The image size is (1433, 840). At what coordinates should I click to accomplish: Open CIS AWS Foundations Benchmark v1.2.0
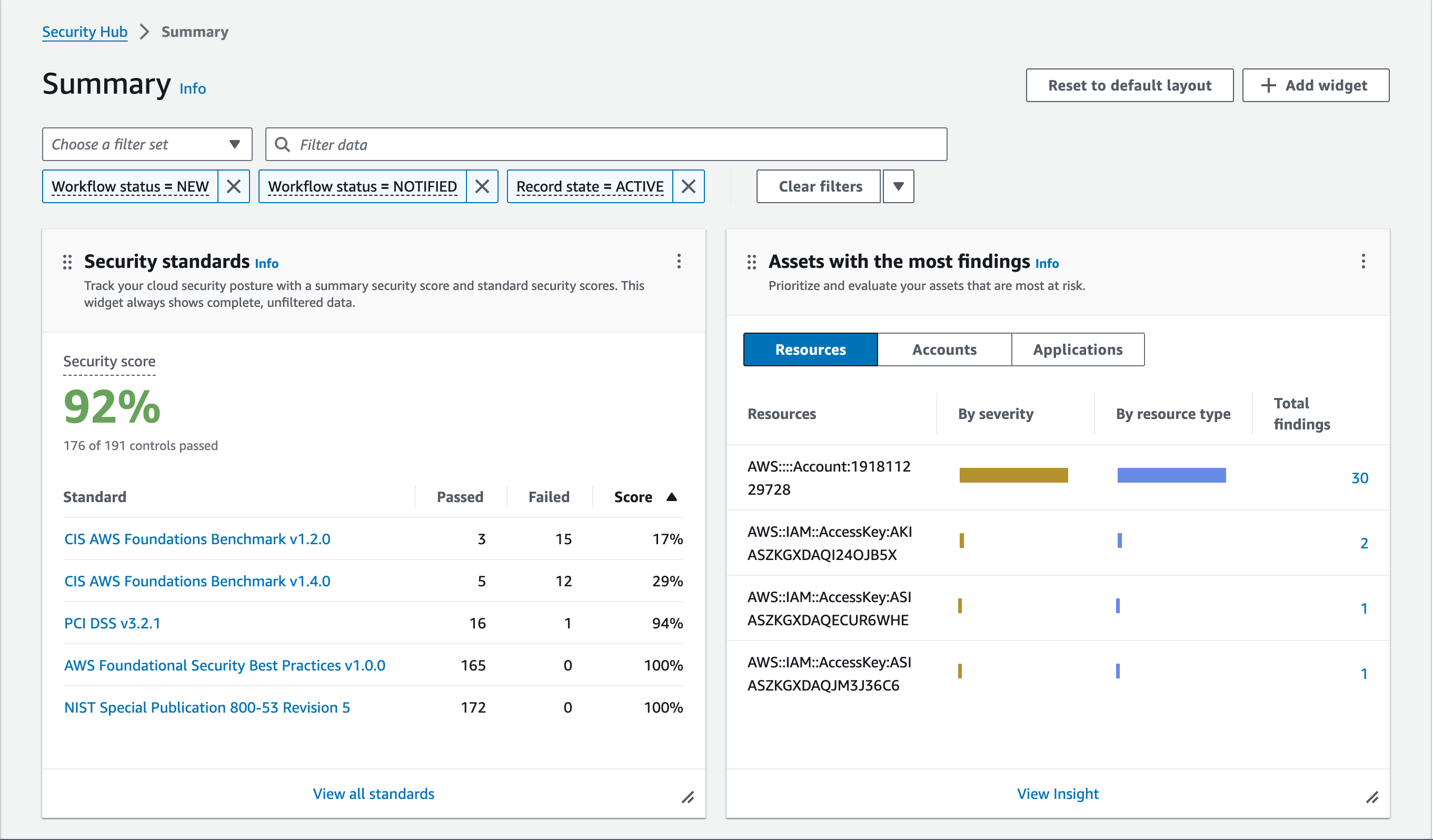[x=197, y=539]
